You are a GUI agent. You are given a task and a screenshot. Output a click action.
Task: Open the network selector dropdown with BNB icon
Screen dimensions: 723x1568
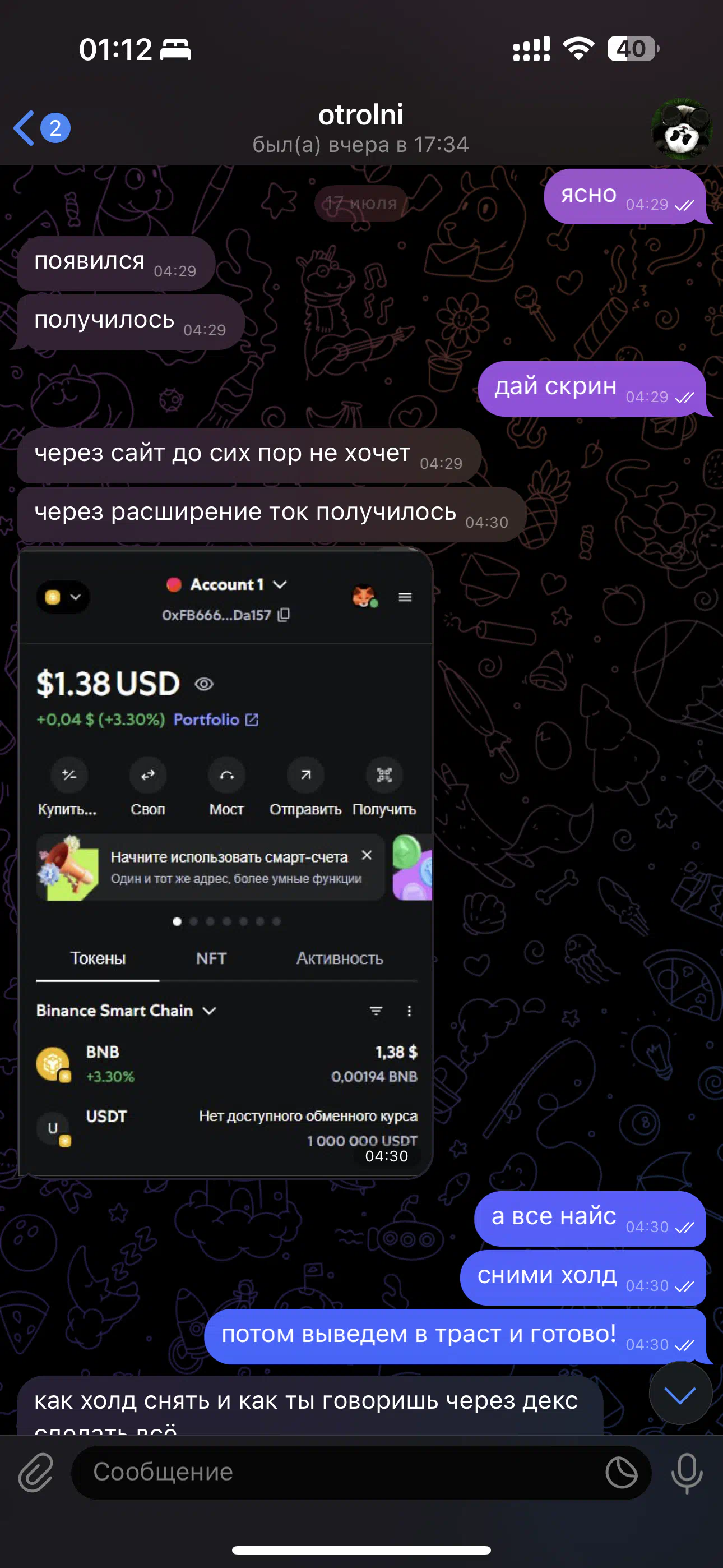pyautogui.click(x=63, y=597)
